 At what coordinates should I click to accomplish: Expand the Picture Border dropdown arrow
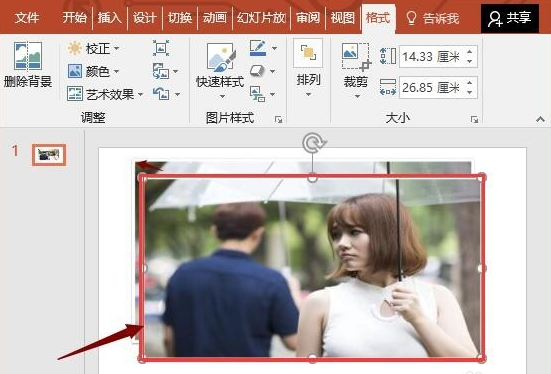[x=274, y=48]
